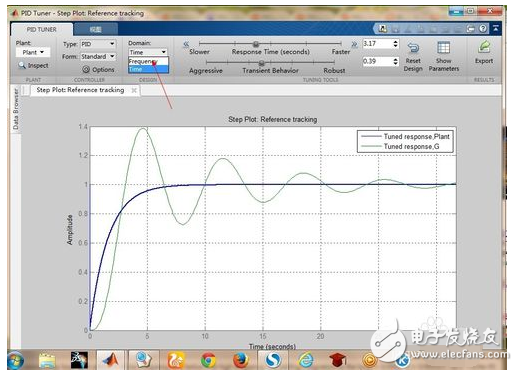Switch to the PID TUNER tab
Image resolution: width=518 pixels, height=371 pixels.
click(x=42, y=29)
